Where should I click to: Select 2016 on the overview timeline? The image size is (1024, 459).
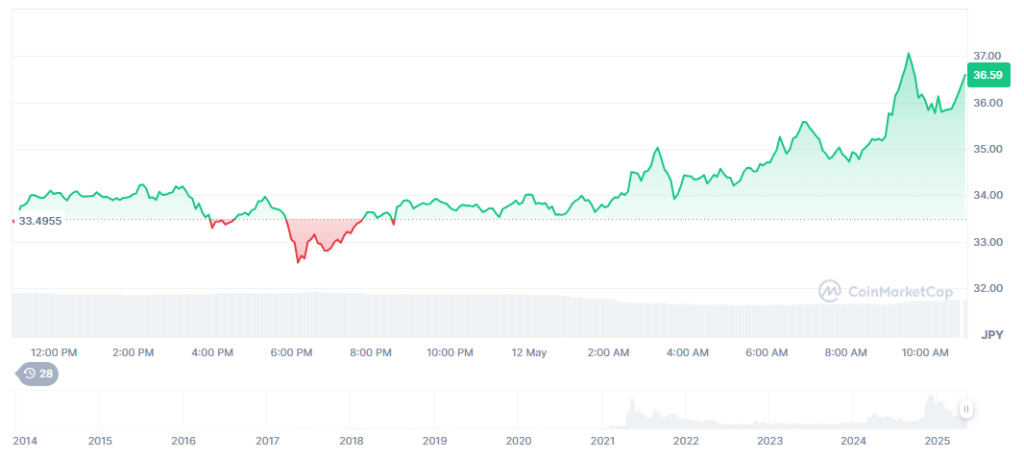pos(184,441)
